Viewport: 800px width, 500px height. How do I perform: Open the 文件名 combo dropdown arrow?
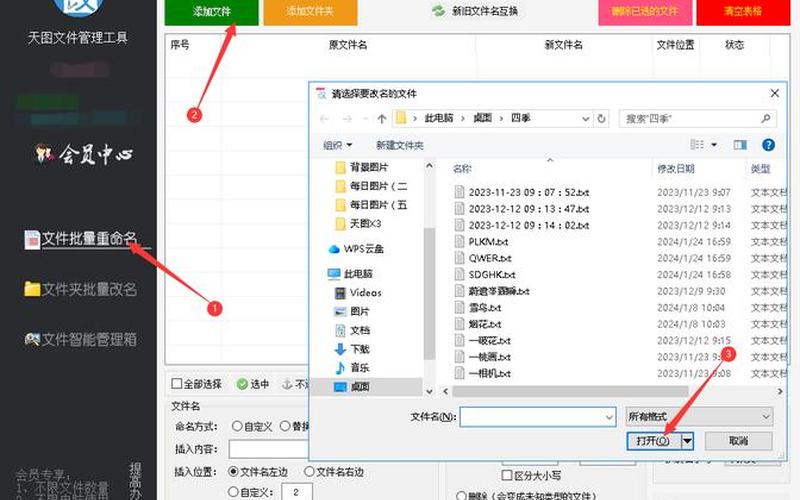[x=609, y=417]
